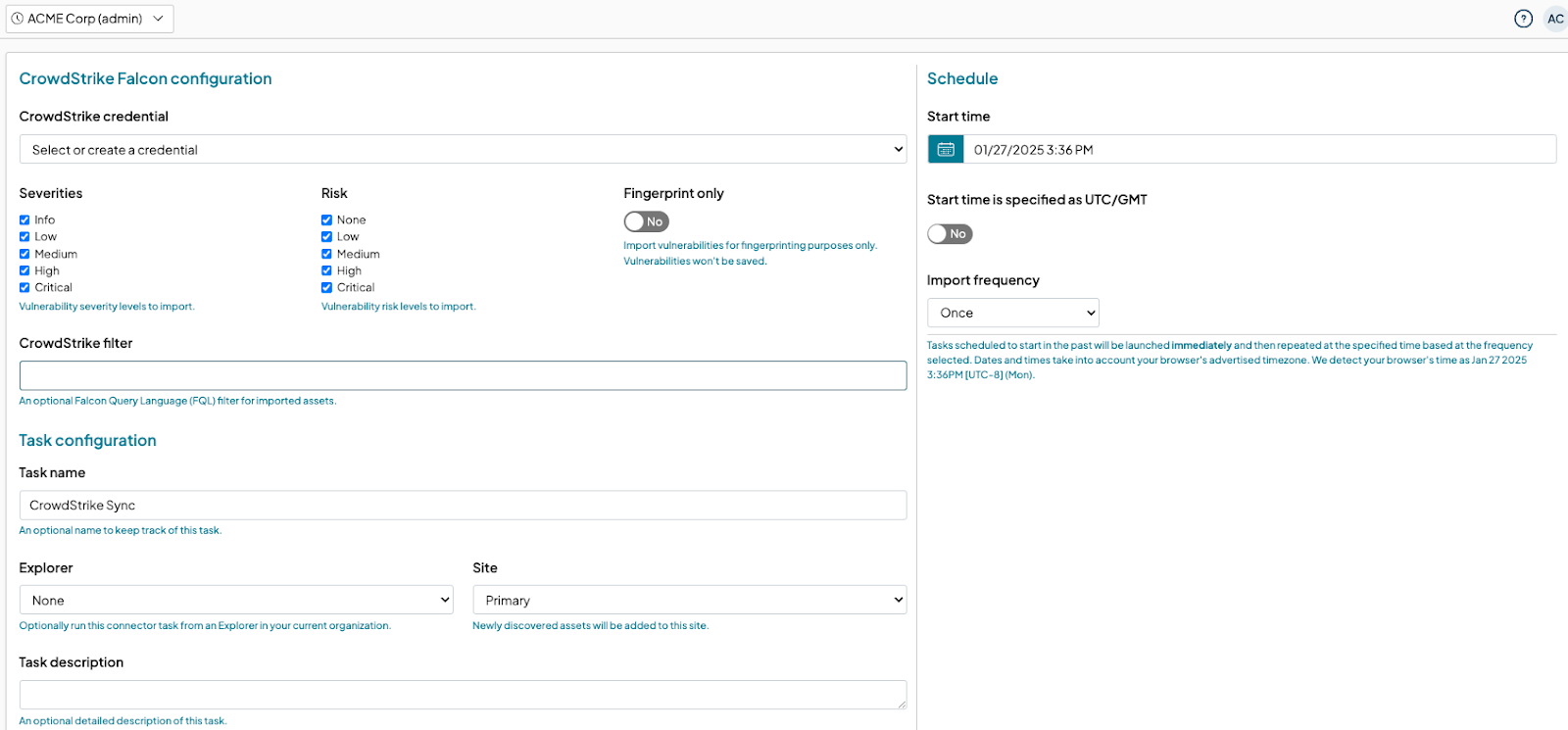Click the Severities label
Image resolution: width=1568 pixels, height=730 pixels.
(x=51, y=193)
